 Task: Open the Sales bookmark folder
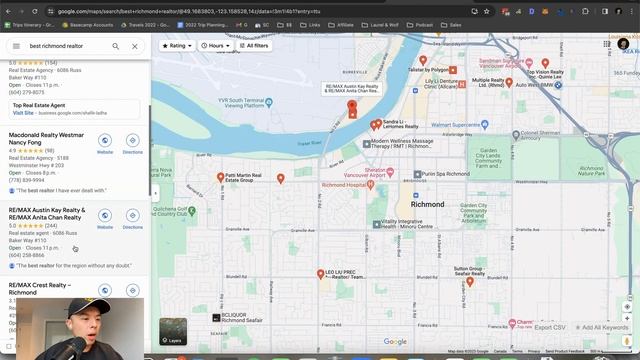coord(451,25)
